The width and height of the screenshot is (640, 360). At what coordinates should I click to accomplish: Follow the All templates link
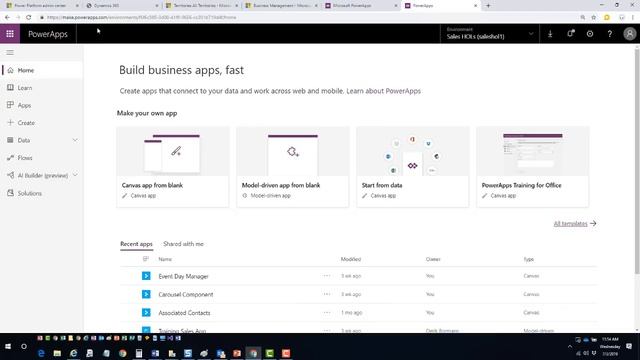click(575, 224)
